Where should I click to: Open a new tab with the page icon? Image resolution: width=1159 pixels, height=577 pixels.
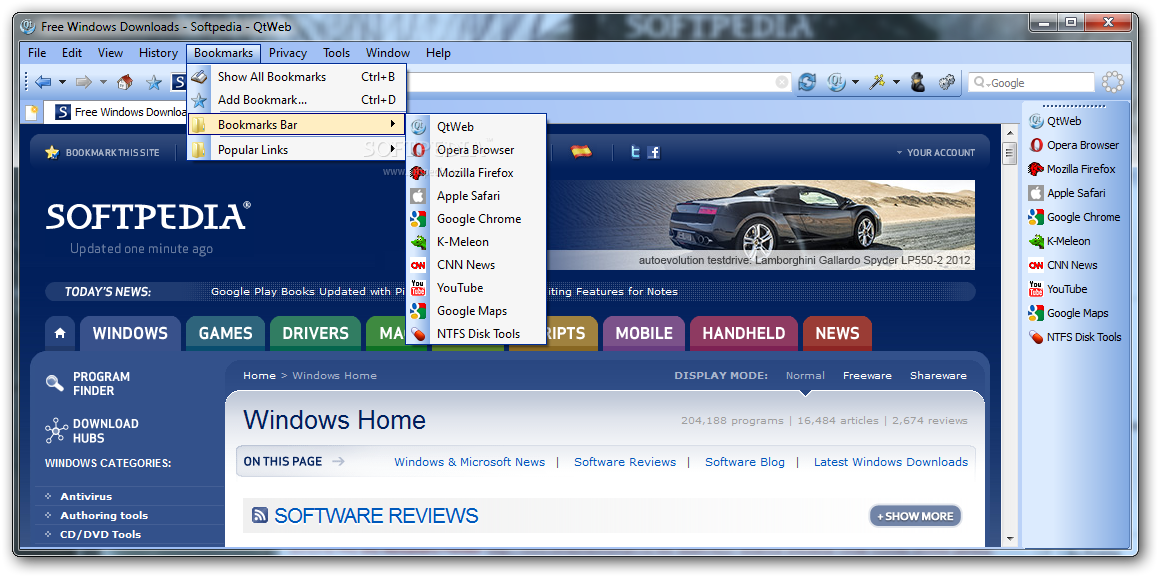point(32,112)
